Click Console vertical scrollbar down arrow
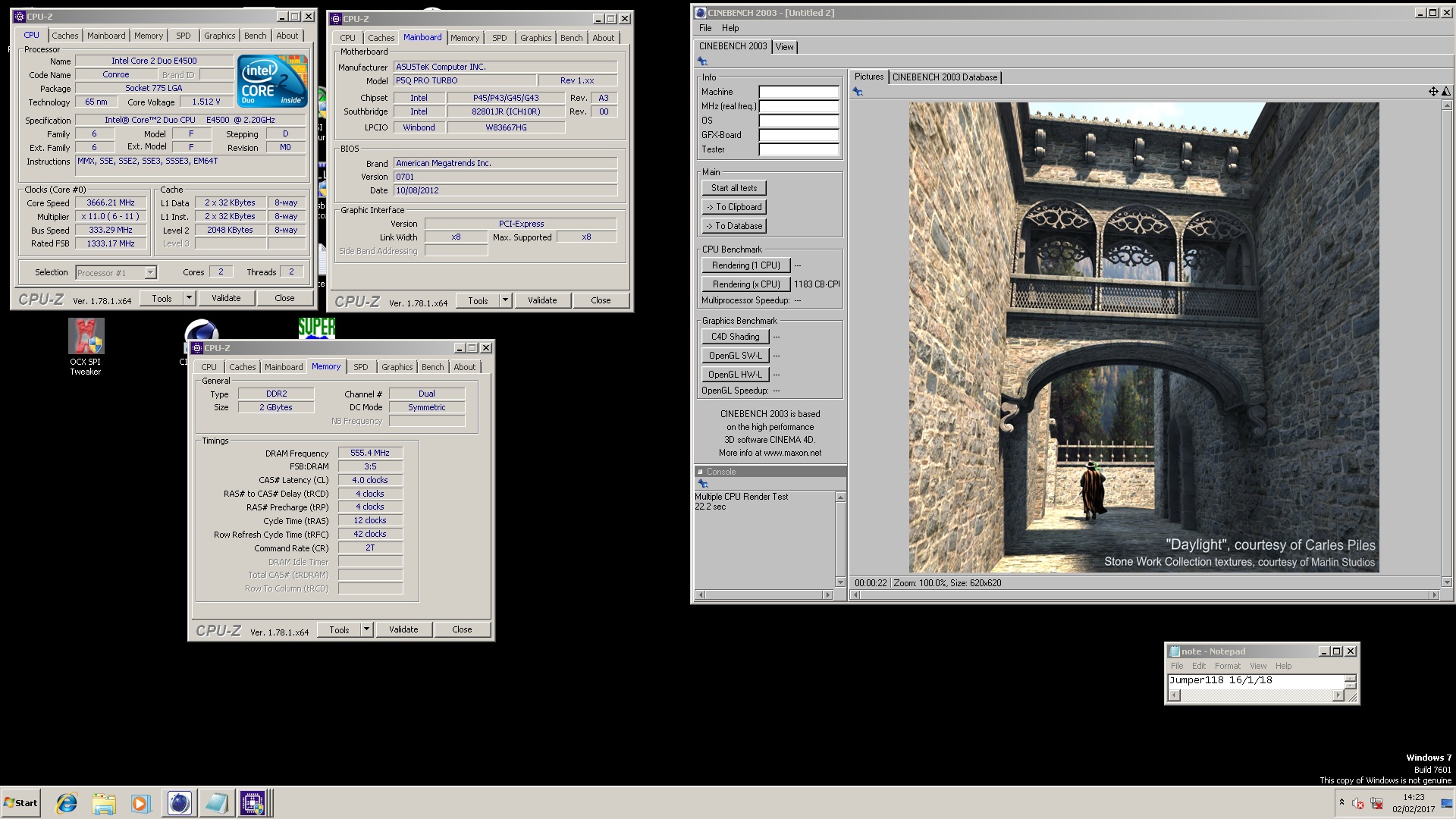Image resolution: width=1456 pixels, height=819 pixels. (x=840, y=582)
